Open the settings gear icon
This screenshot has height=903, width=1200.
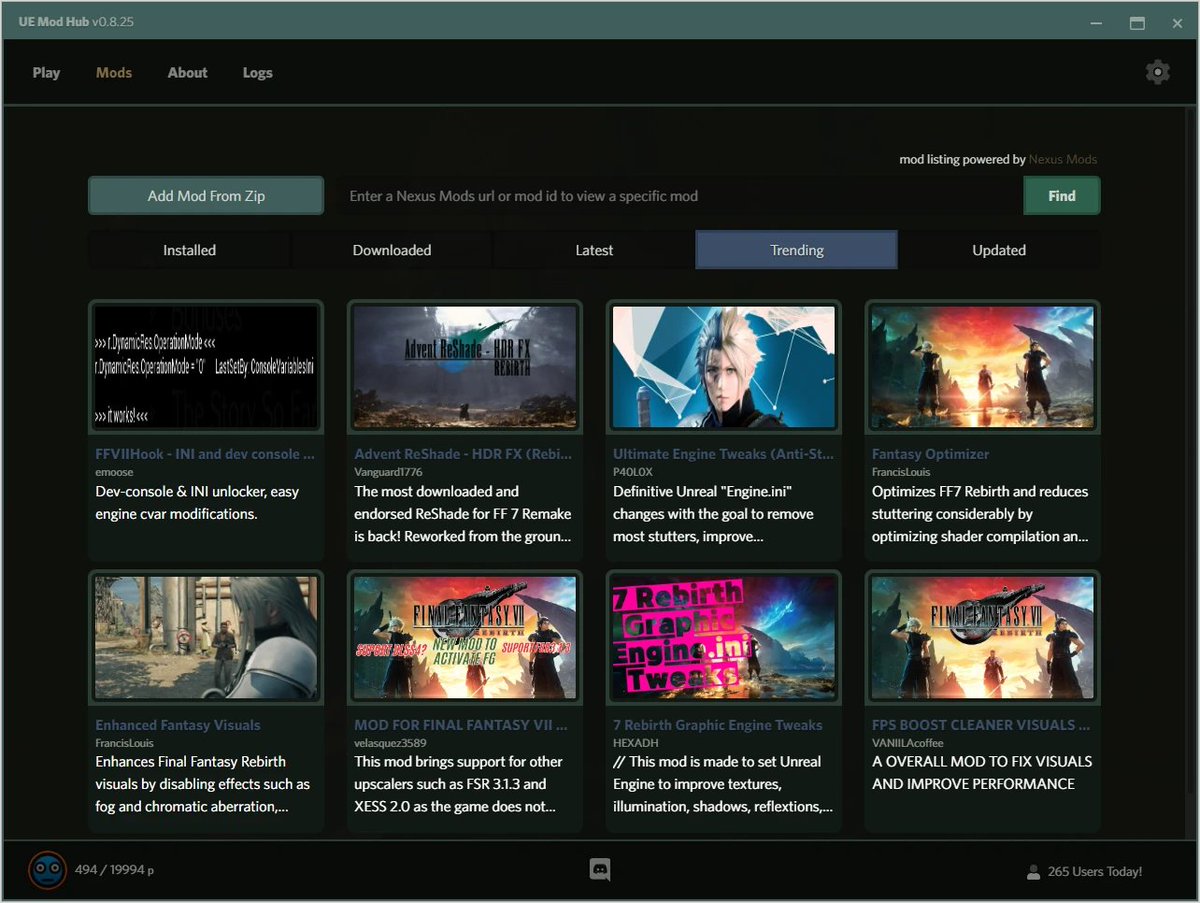[1157, 71]
